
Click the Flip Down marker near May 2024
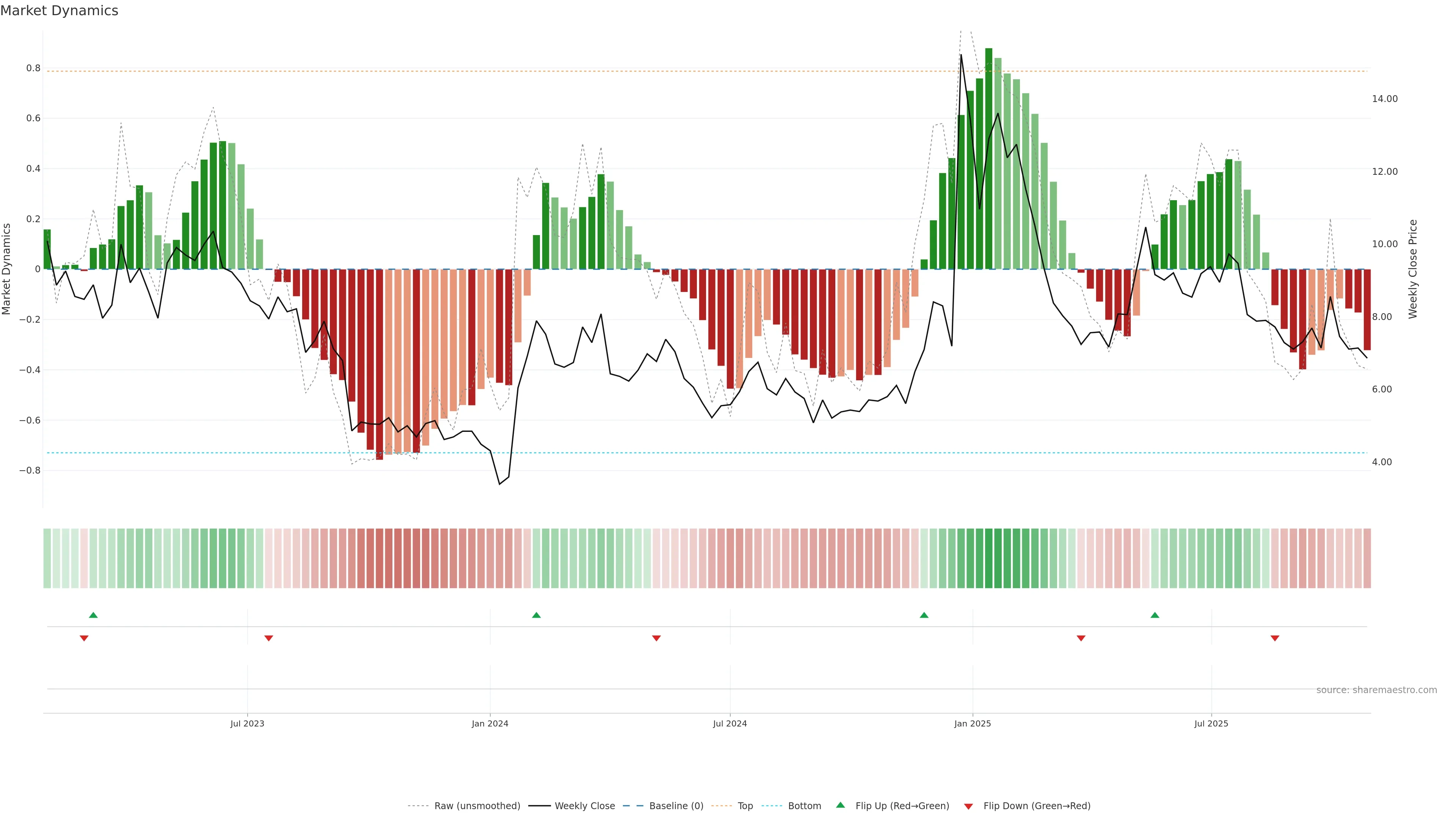656,638
